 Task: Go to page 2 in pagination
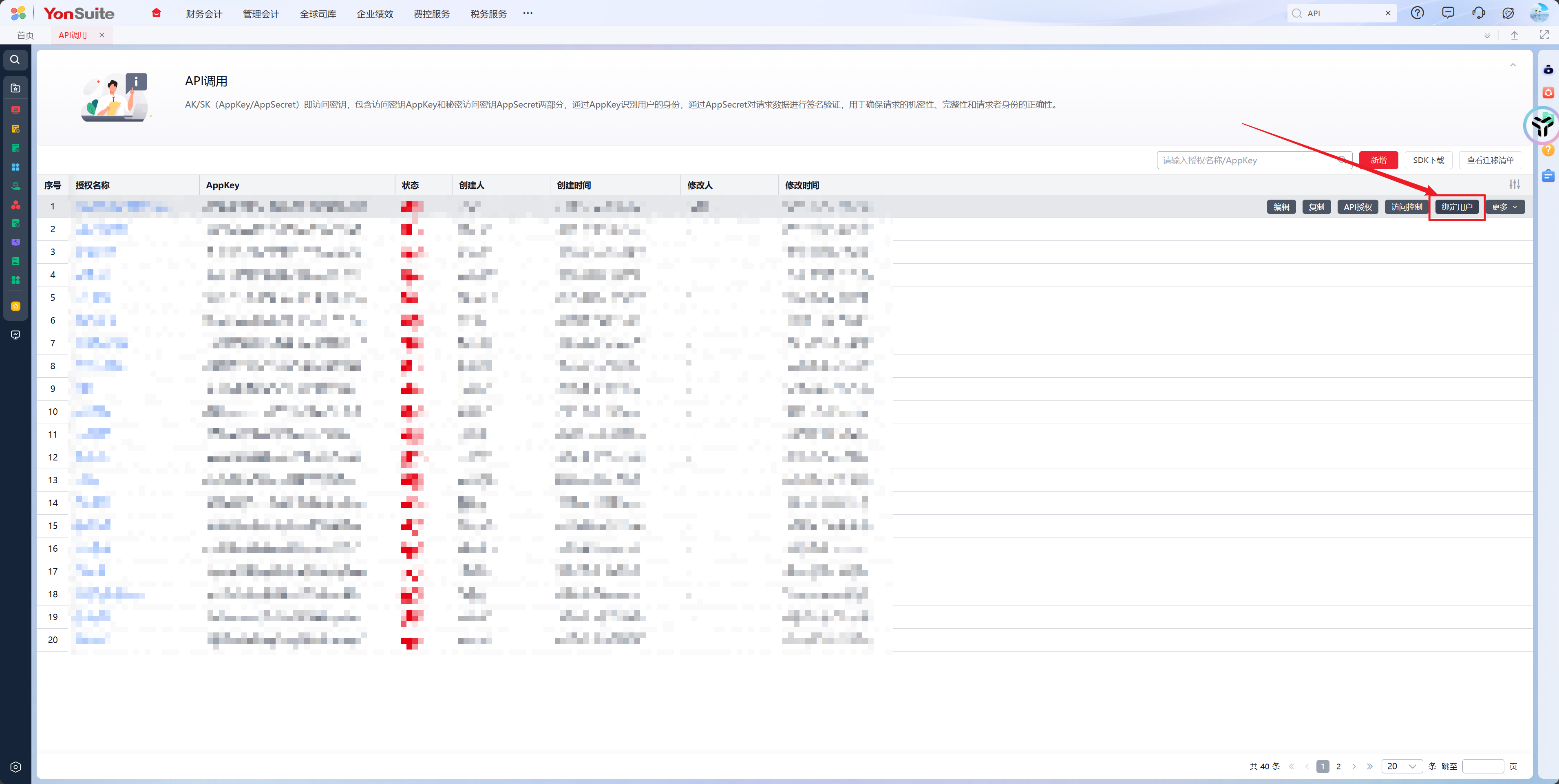[x=1338, y=766]
